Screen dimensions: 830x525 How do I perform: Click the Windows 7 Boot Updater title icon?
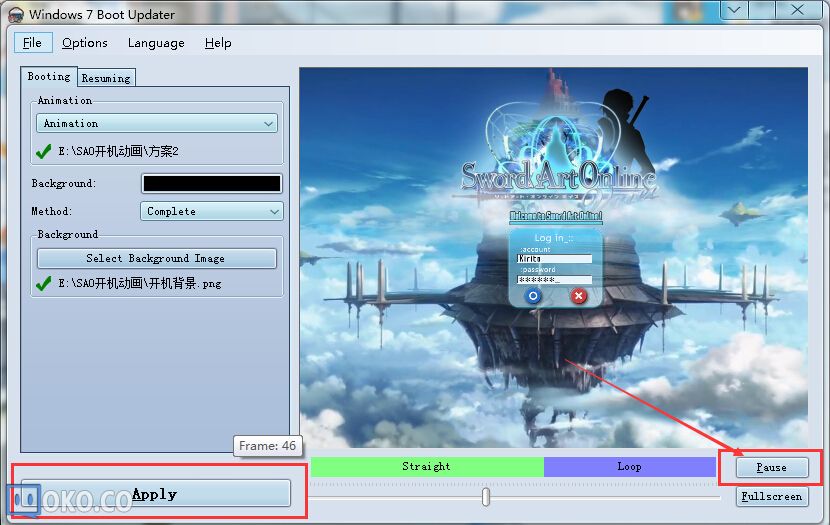(x=16, y=15)
